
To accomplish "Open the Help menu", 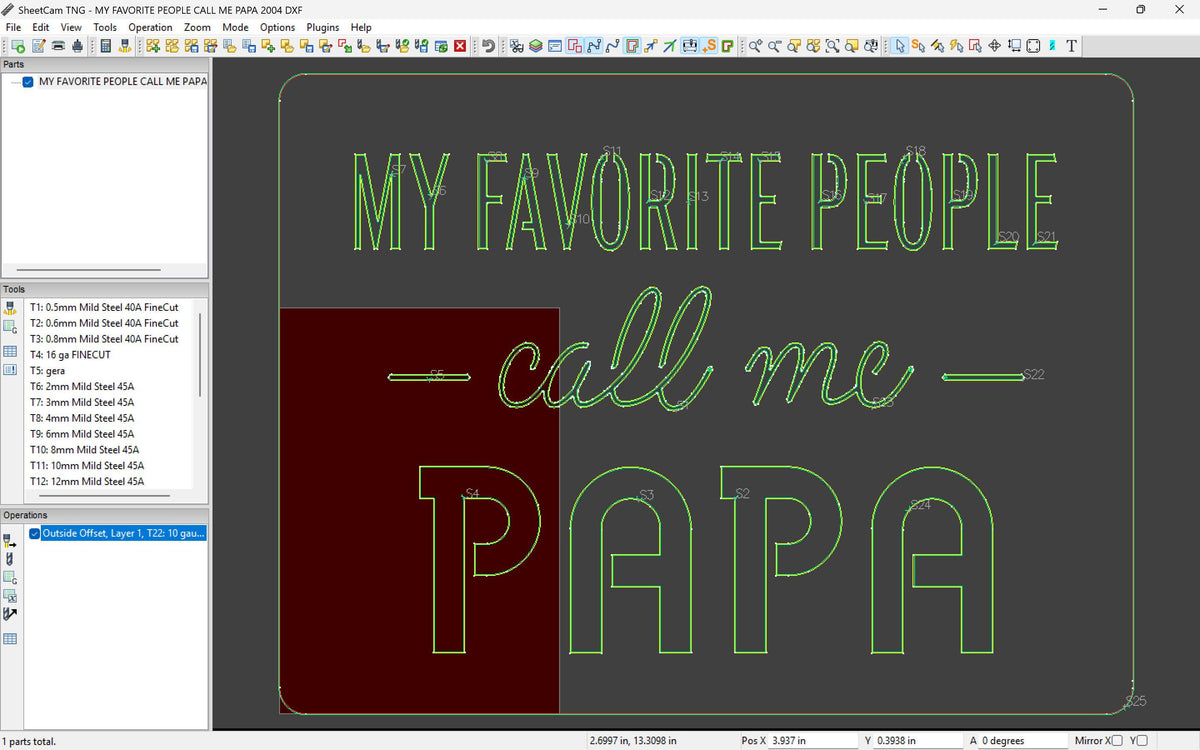I will [361, 27].
